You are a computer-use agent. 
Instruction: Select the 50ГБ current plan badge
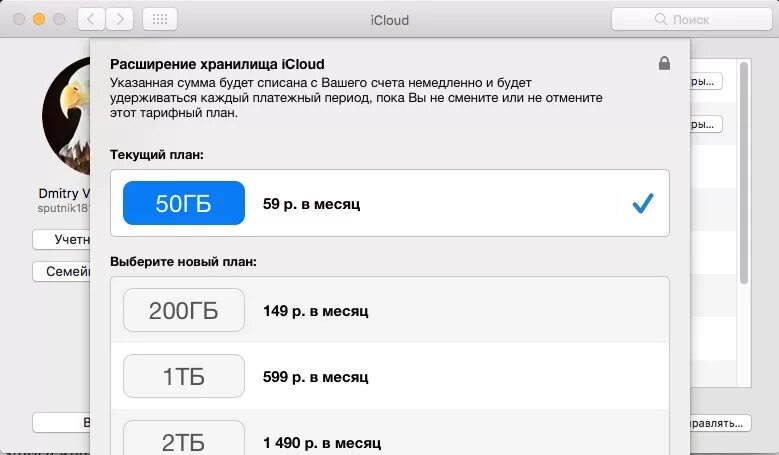[184, 203]
